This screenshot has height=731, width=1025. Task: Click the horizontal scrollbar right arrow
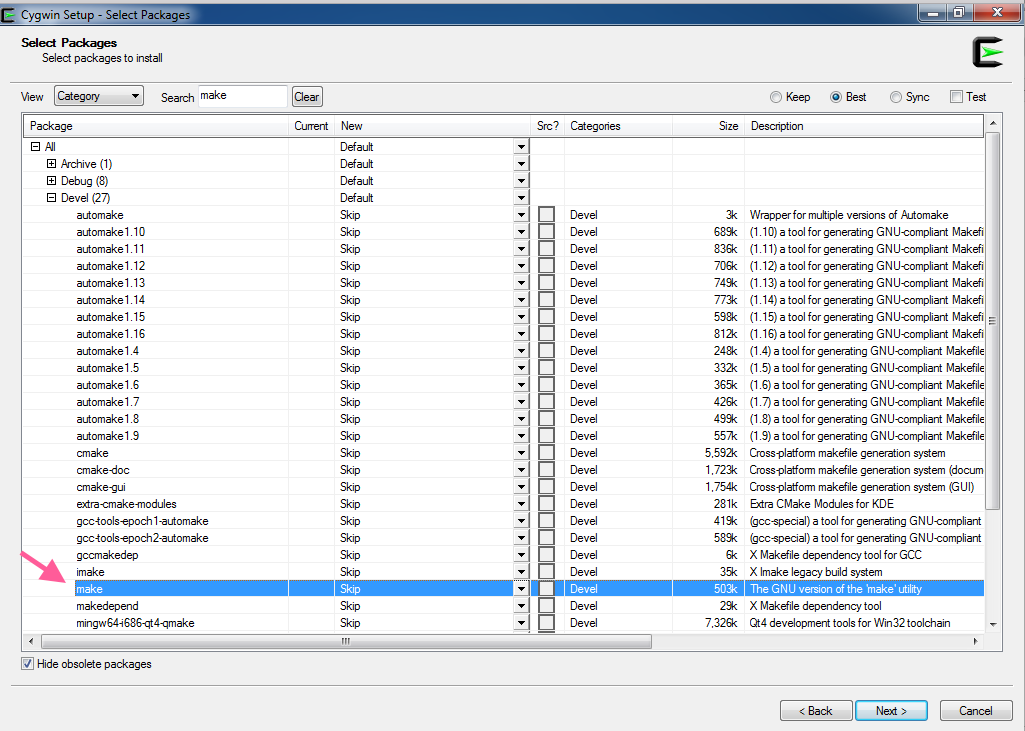click(975, 641)
